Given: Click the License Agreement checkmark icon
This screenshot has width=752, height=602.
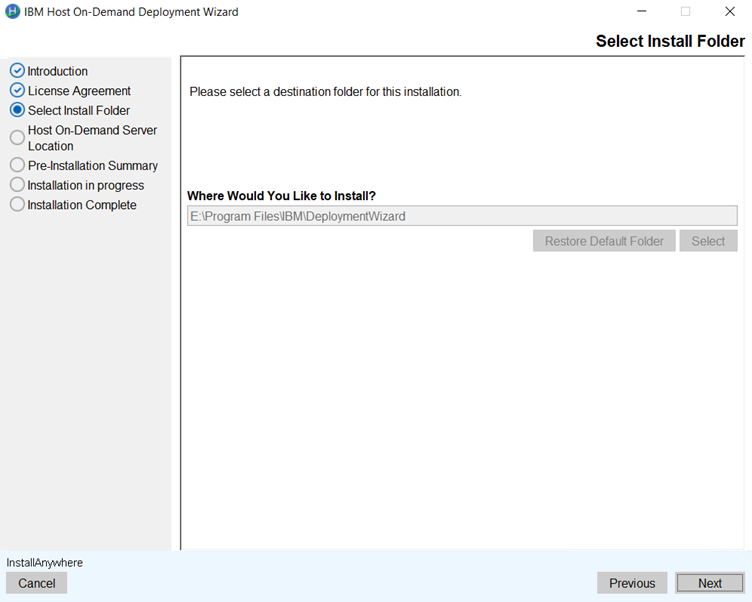Looking at the screenshot, I should (x=17, y=91).
